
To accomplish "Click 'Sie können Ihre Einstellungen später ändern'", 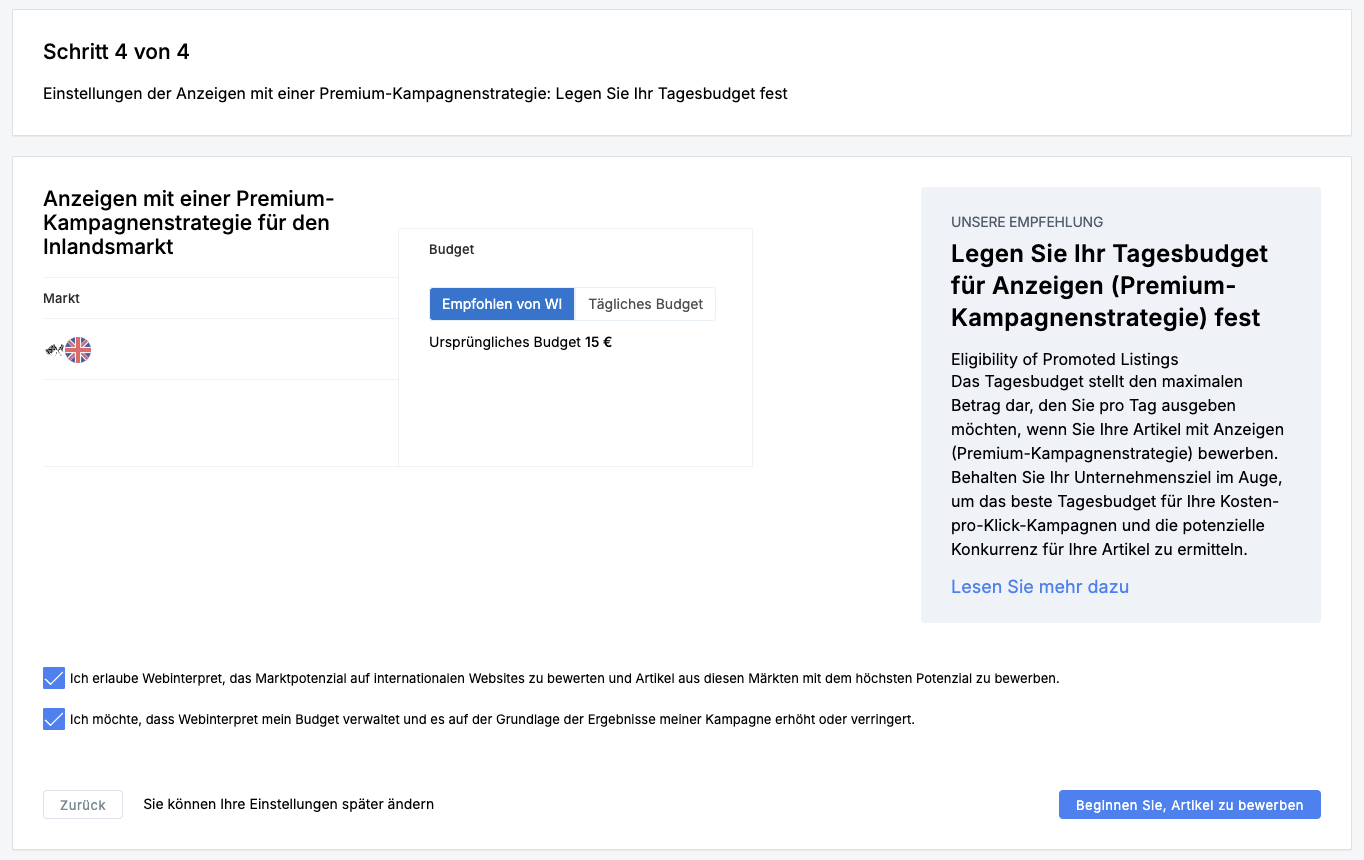I will coord(288,804).
